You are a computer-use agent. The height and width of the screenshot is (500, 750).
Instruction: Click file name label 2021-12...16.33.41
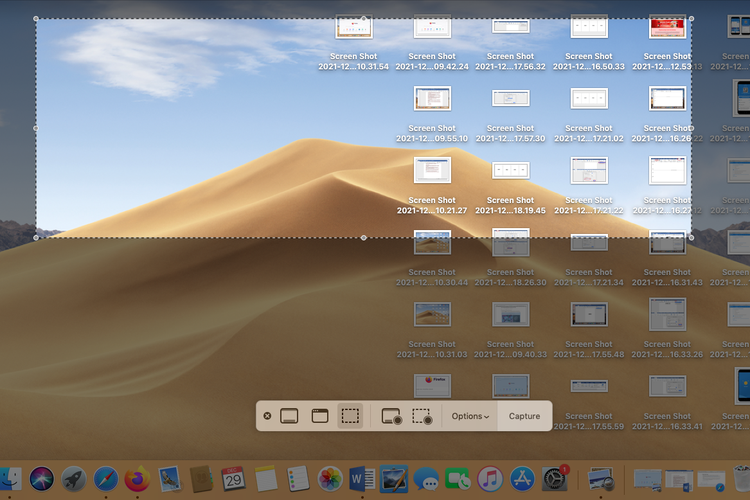[667, 426]
